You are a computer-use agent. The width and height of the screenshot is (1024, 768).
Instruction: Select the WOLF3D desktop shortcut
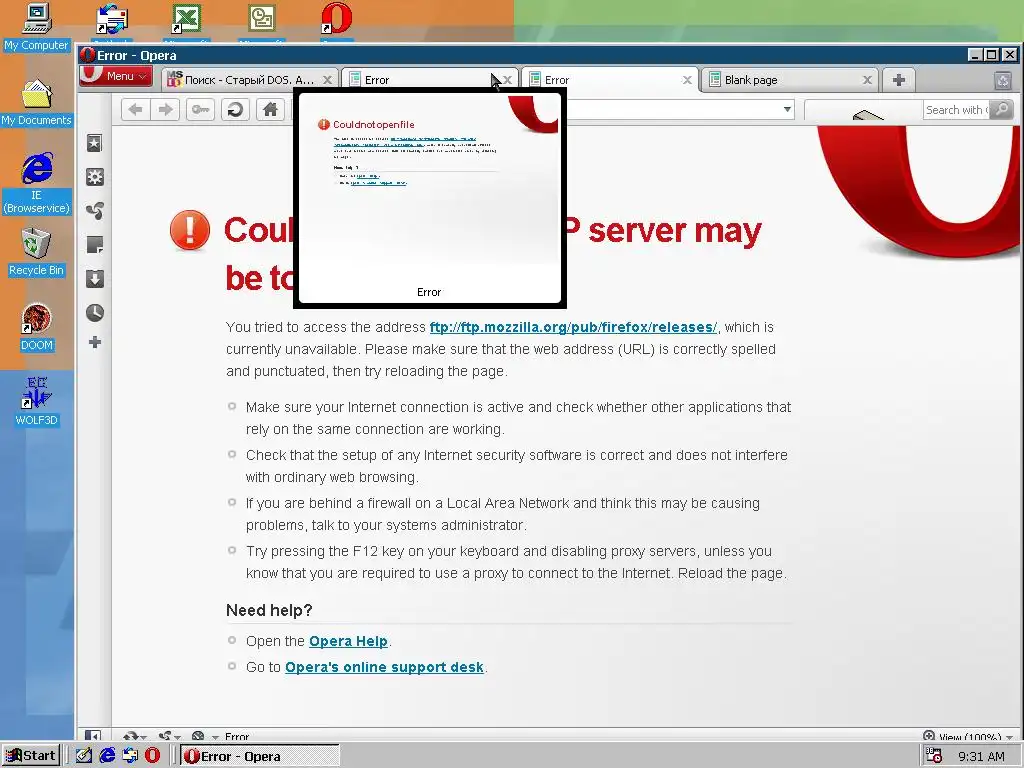pos(37,402)
